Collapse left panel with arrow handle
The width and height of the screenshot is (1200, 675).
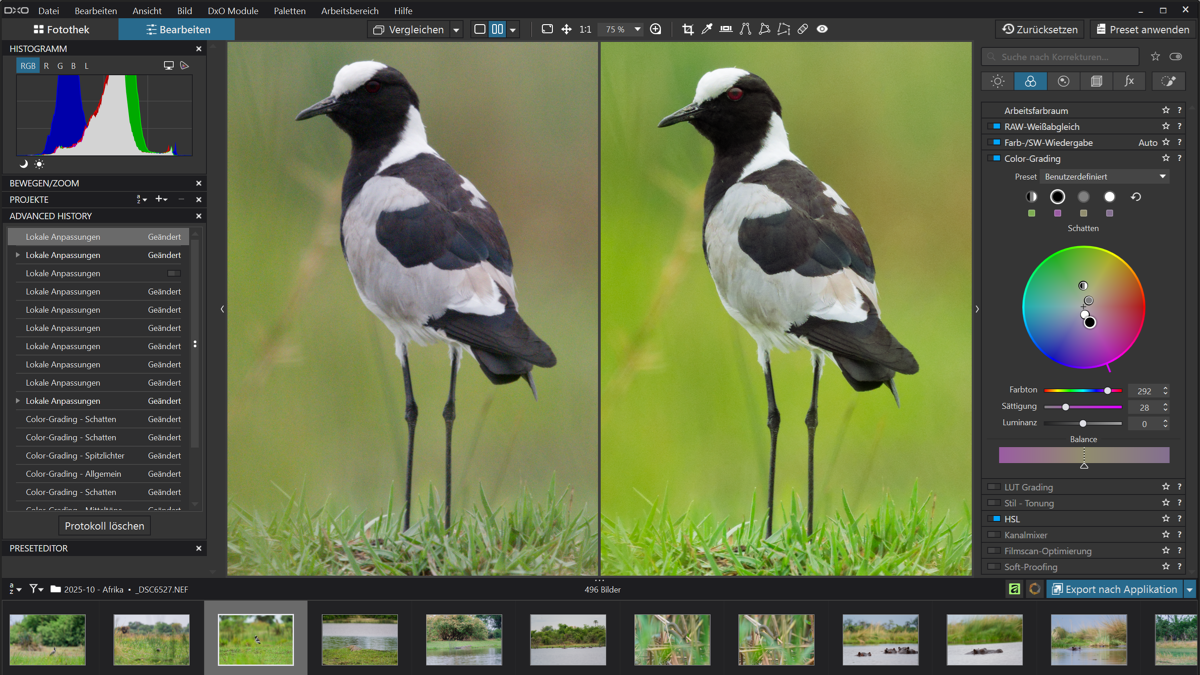pos(222,309)
